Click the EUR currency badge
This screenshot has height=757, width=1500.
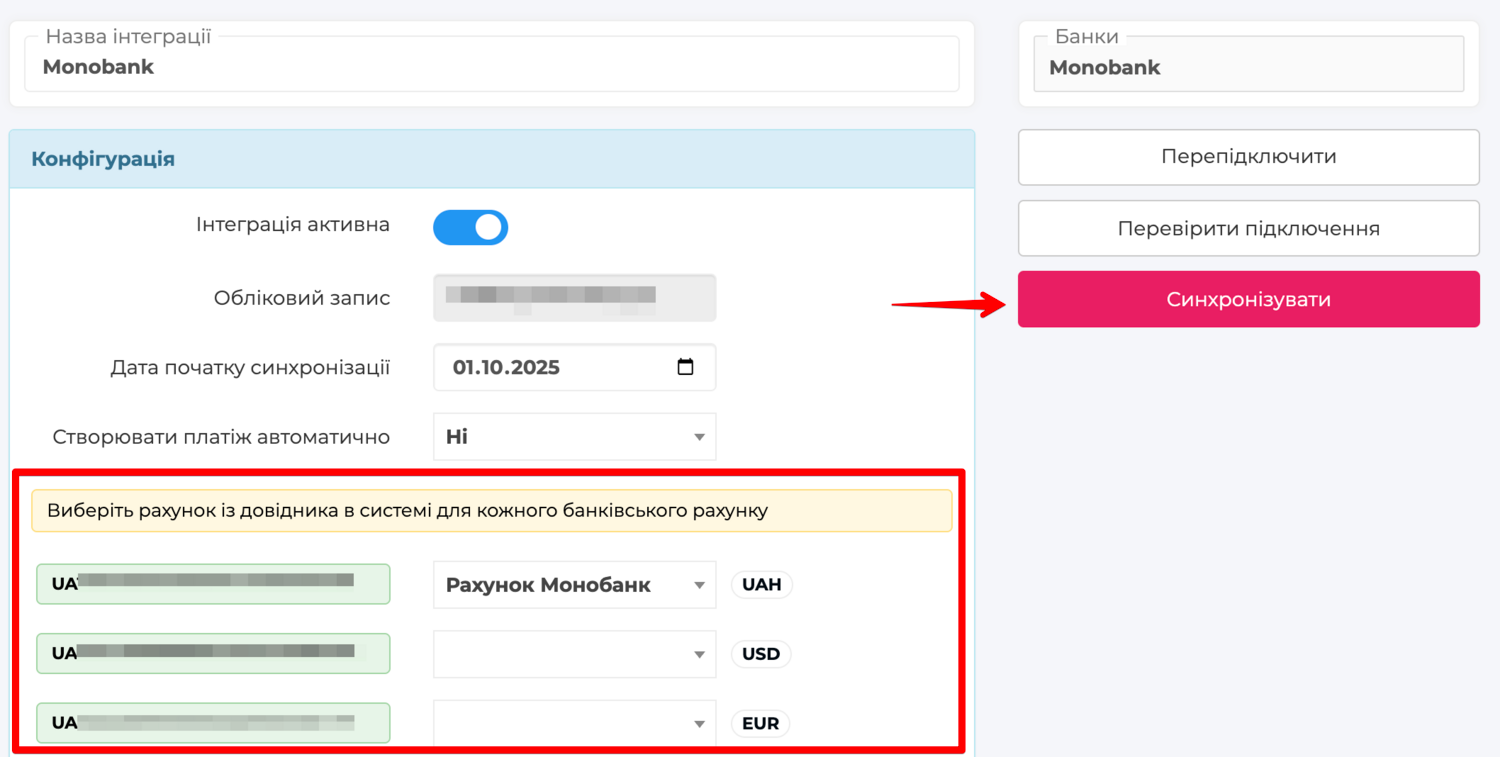pyautogui.click(x=760, y=723)
